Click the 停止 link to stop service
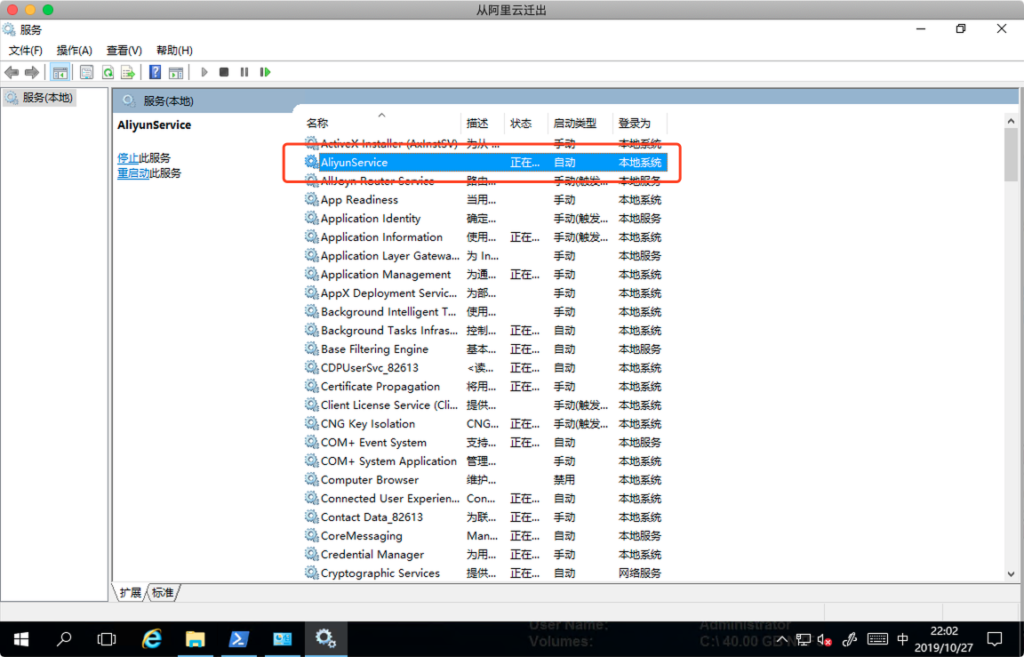Screen dimensions: 1024x657 127,158
